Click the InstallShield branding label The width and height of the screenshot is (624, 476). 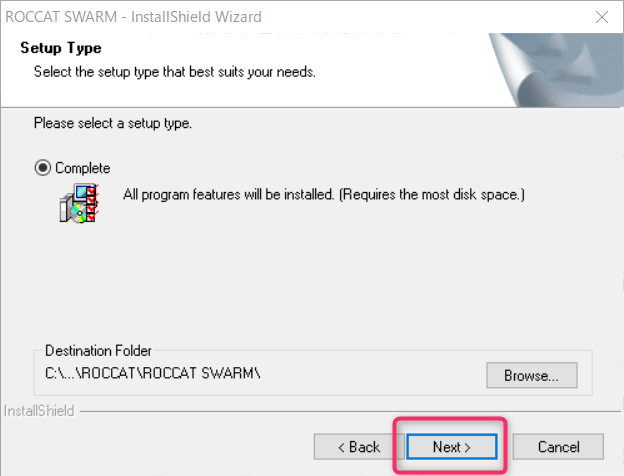point(39,410)
